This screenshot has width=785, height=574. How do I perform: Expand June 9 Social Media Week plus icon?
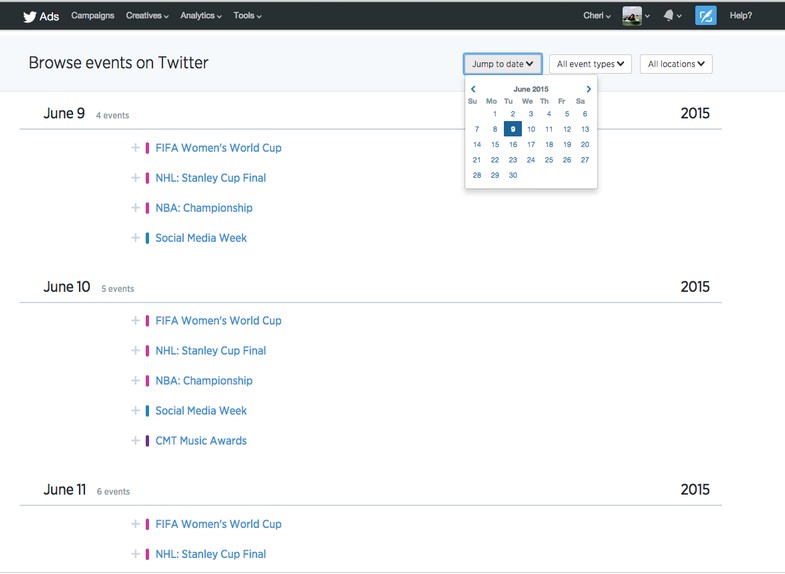coord(135,238)
